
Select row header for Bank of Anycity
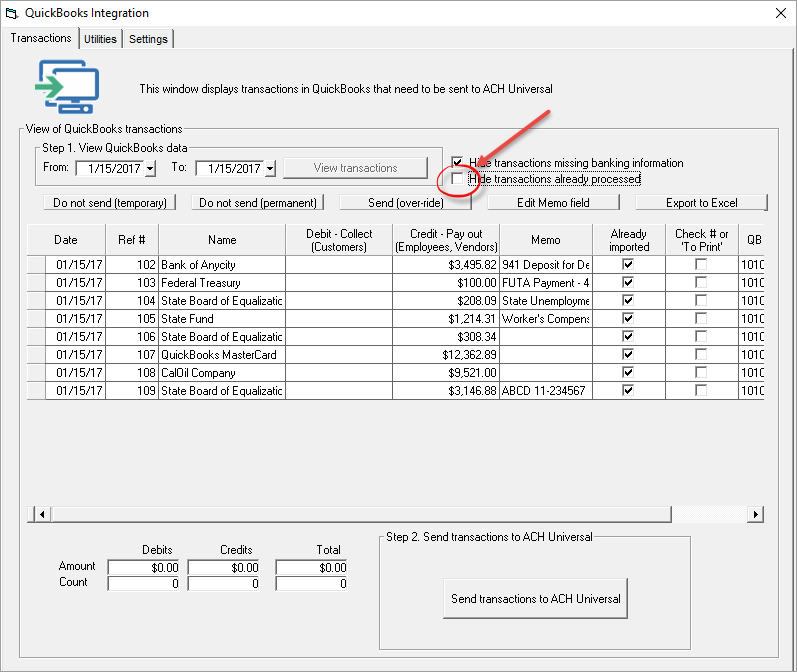pos(36,264)
